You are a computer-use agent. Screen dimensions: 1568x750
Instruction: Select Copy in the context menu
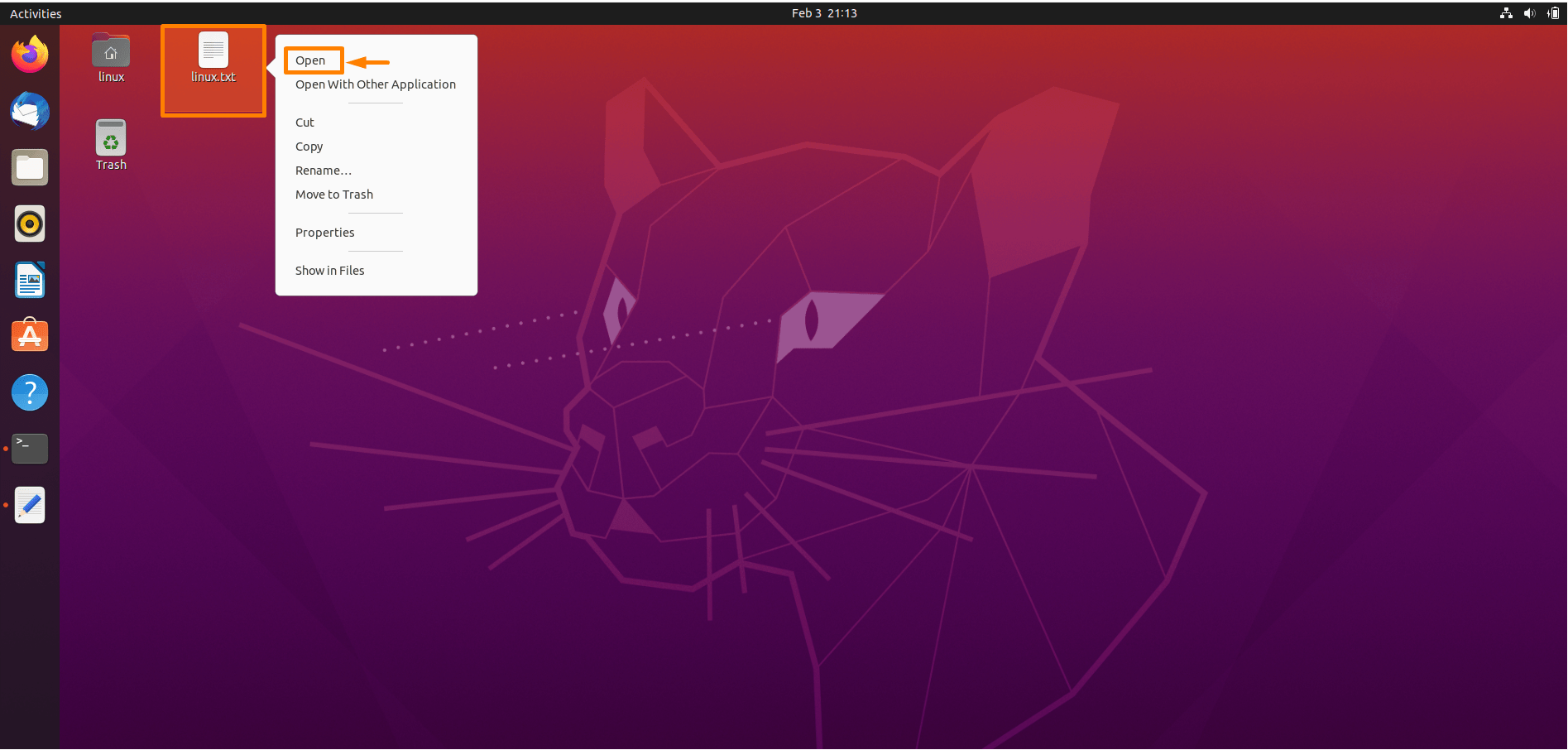point(309,147)
